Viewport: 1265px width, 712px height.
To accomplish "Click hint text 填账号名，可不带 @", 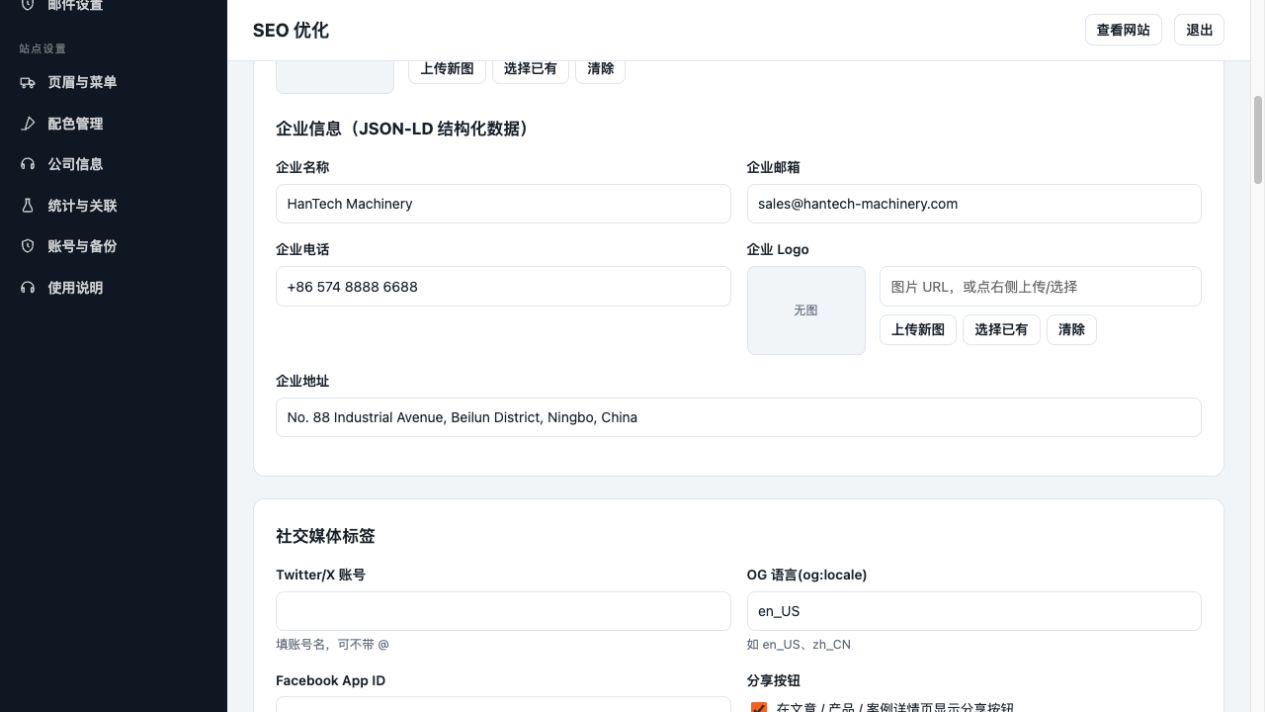I will [333, 645].
